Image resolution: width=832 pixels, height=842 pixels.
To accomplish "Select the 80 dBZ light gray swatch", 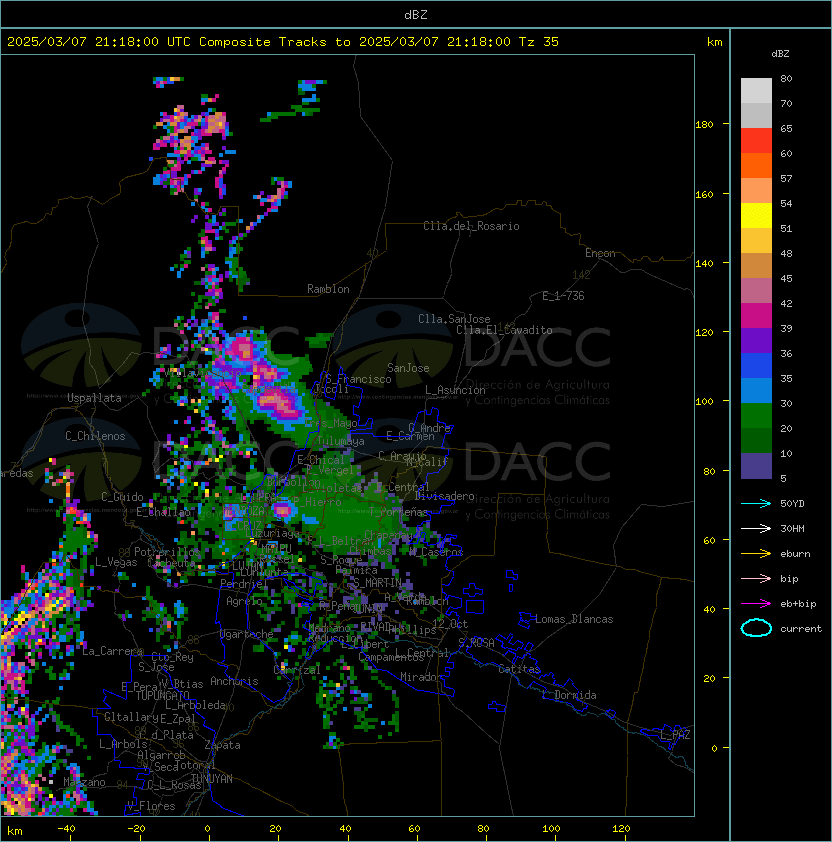I will point(756,91).
